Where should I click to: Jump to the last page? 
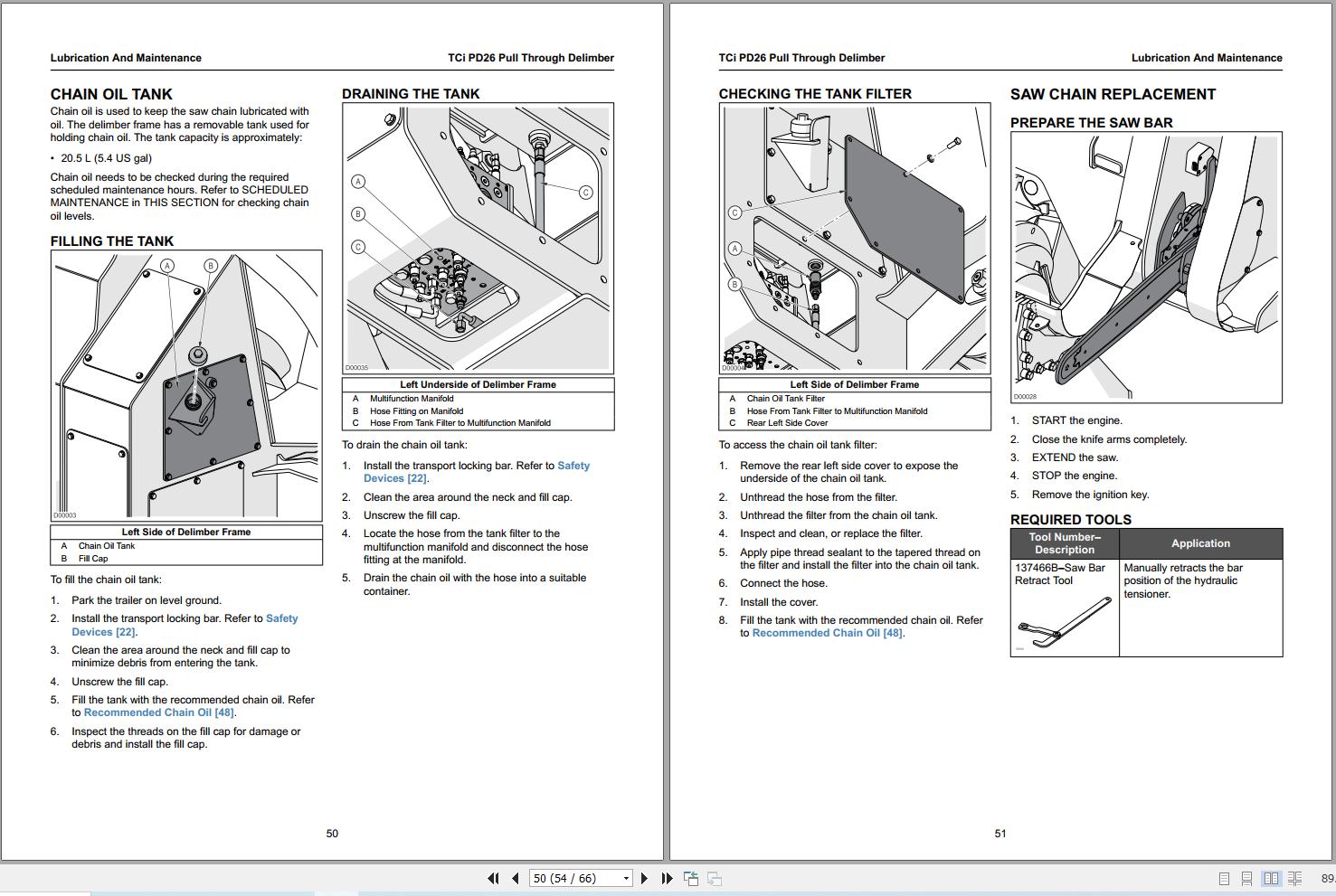tap(667, 877)
